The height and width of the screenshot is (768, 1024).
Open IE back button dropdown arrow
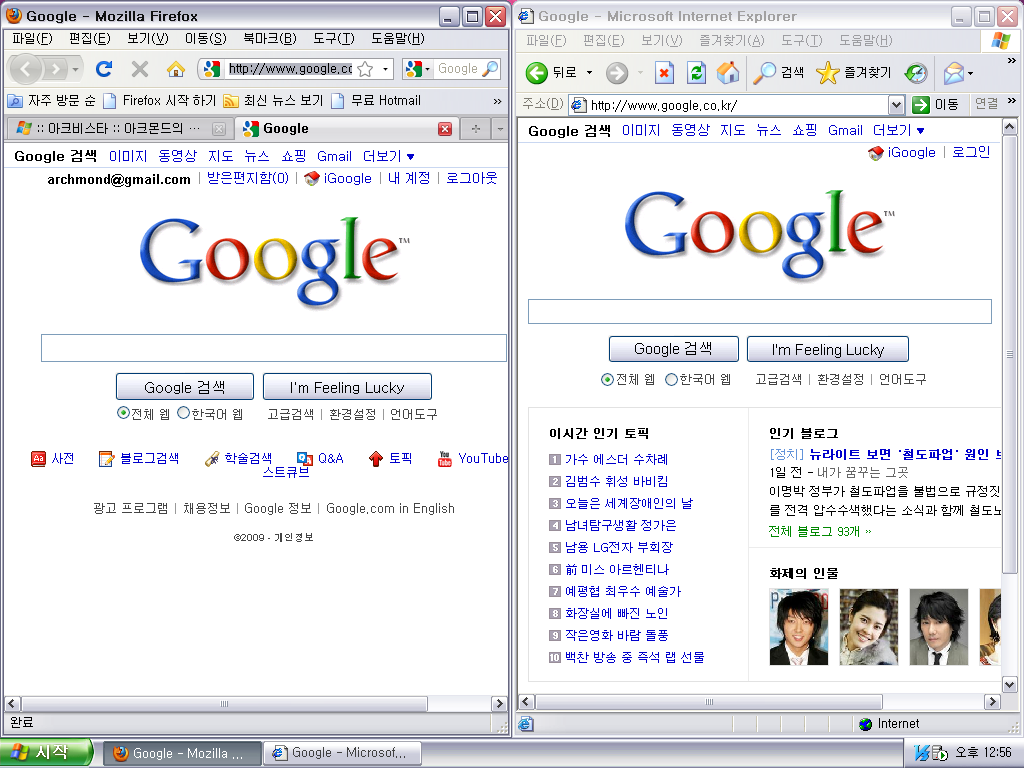pyautogui.click(x=589, y=72)
